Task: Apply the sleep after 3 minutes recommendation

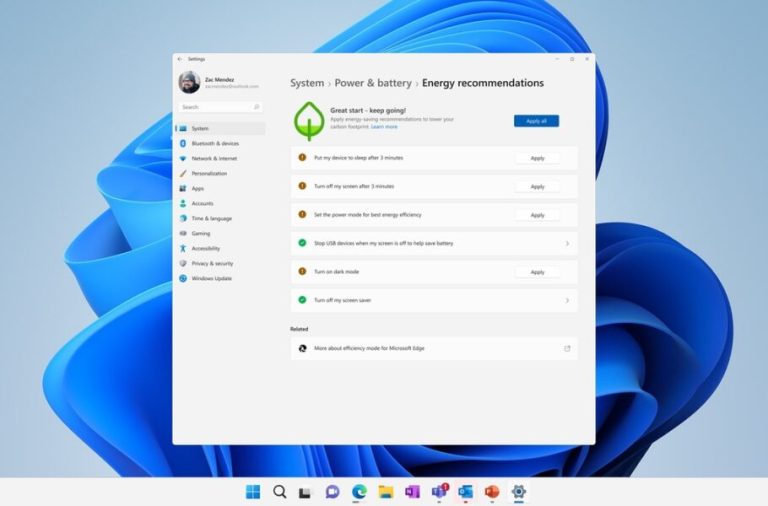Action: click(x=537, y=158)
